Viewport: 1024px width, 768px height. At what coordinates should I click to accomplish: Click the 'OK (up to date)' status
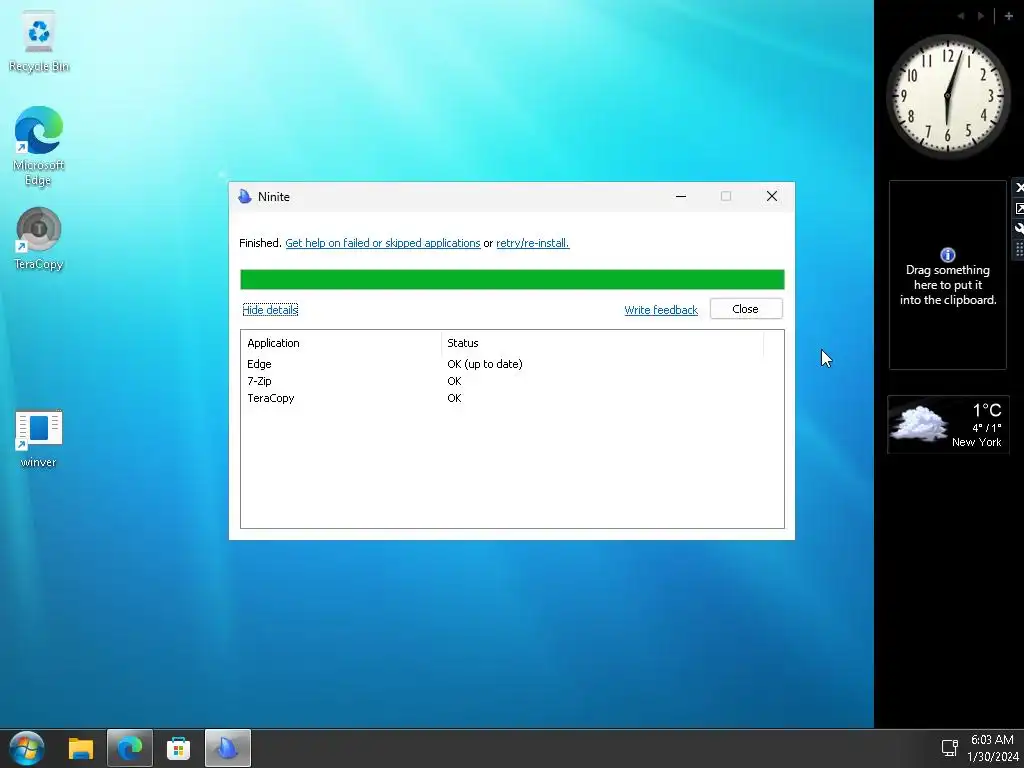[x=485, y=364]
